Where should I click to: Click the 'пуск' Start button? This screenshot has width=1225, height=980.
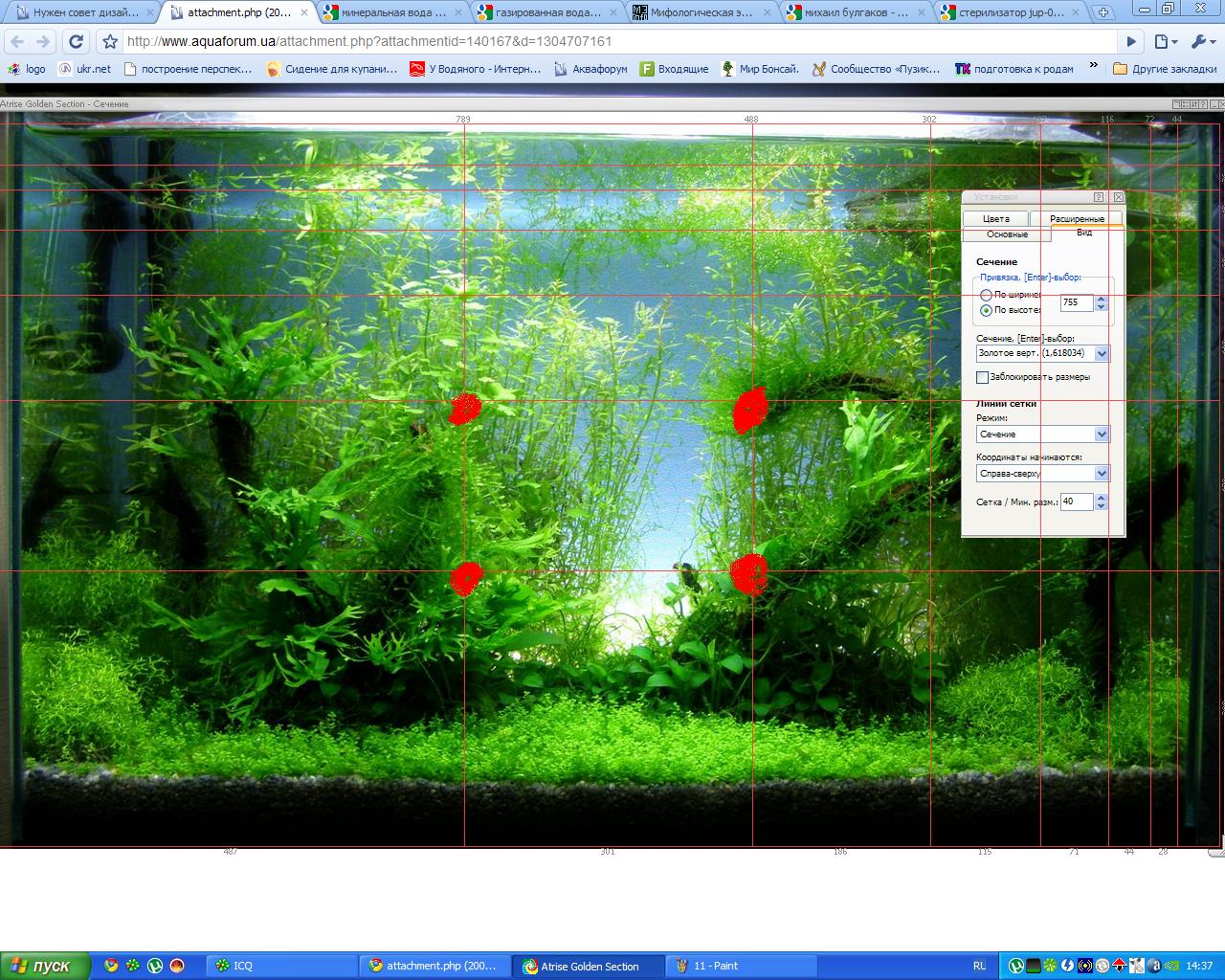click(44, 966)
